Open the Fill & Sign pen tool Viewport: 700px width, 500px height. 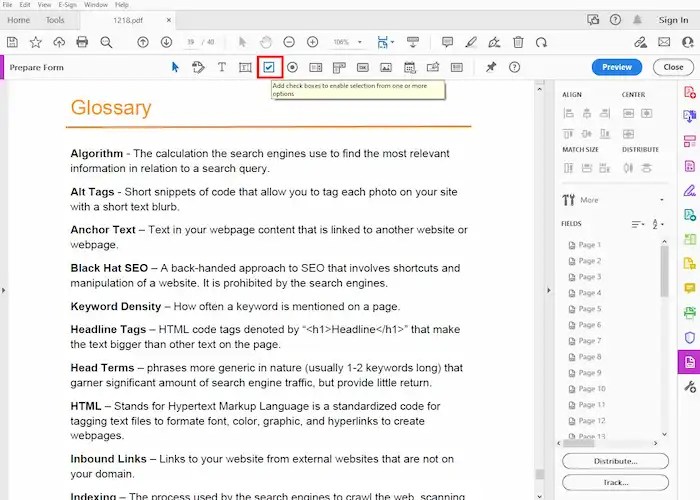[690, 191]
